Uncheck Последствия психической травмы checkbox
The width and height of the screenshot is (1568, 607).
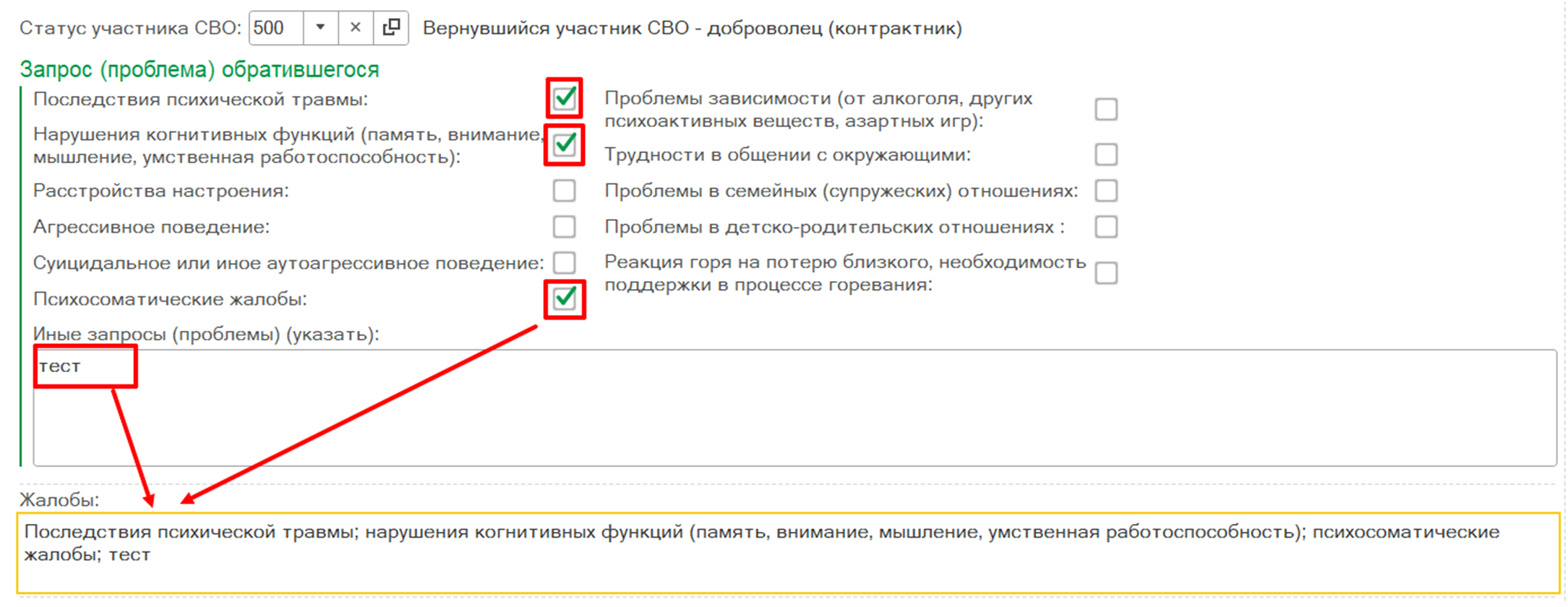pos(564,98)
